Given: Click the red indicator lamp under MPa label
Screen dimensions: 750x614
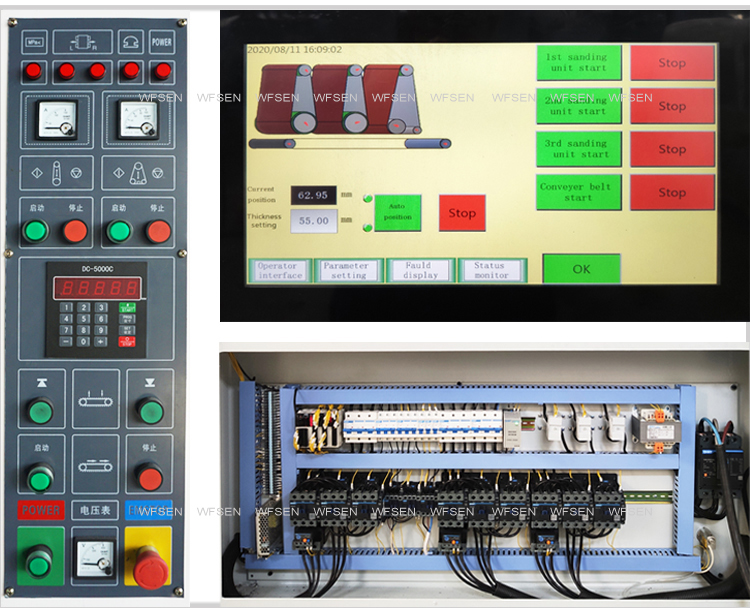Looking at the screenshot, I should point(34,71).
